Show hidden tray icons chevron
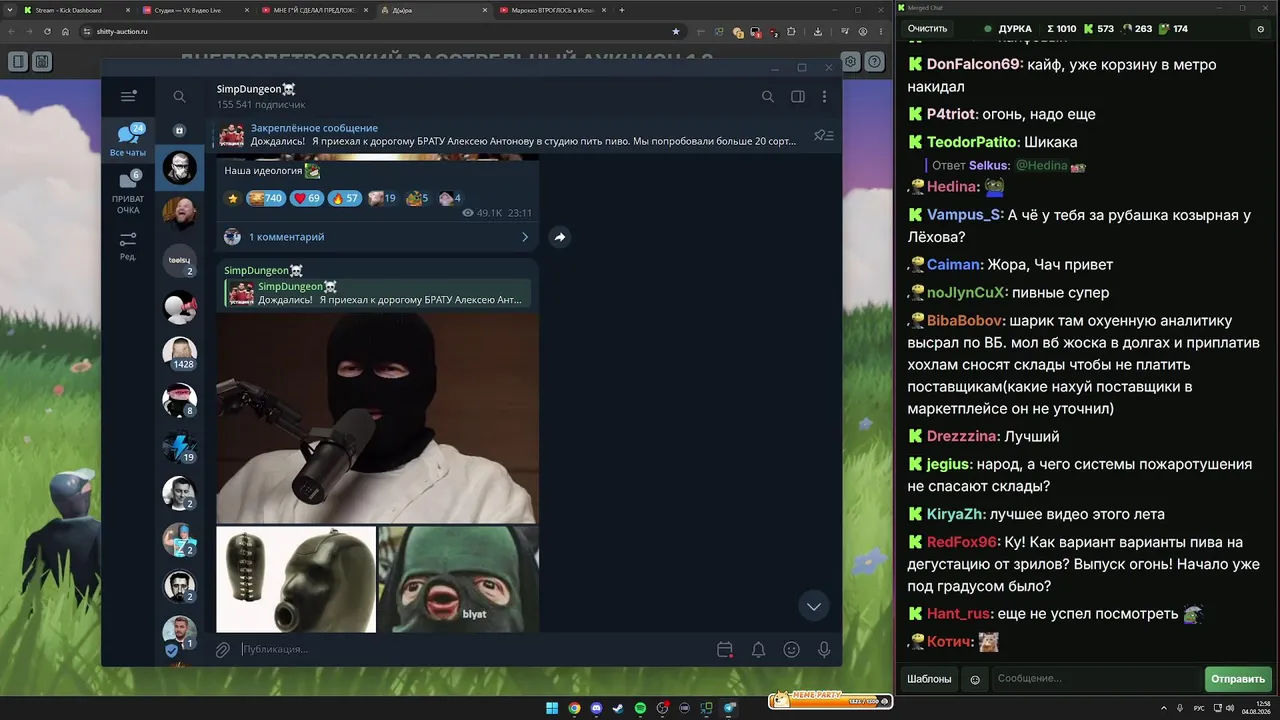The width and height of the screenshot is (1280, 720). (x=1164, y=708)
